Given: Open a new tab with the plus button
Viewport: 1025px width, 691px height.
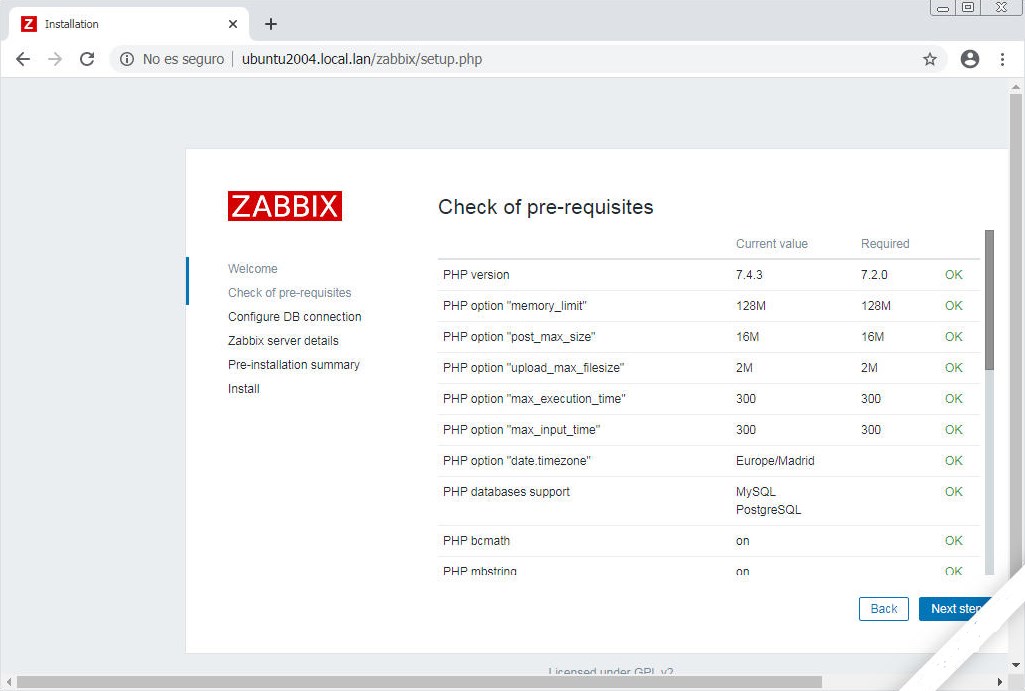Looking at the screenshot, I should (271, 24).
